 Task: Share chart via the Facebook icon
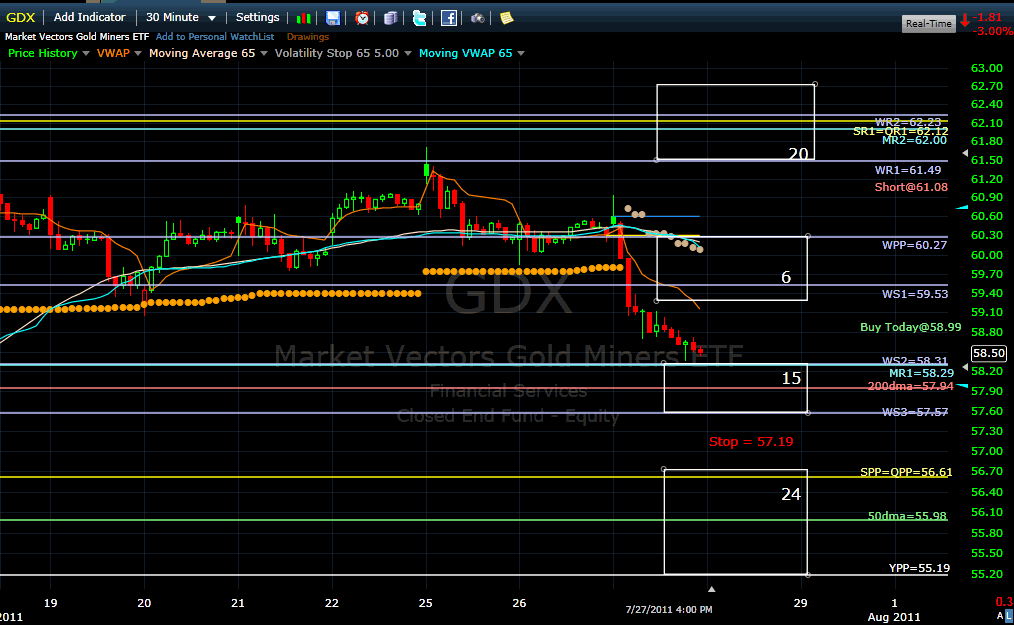449,18
